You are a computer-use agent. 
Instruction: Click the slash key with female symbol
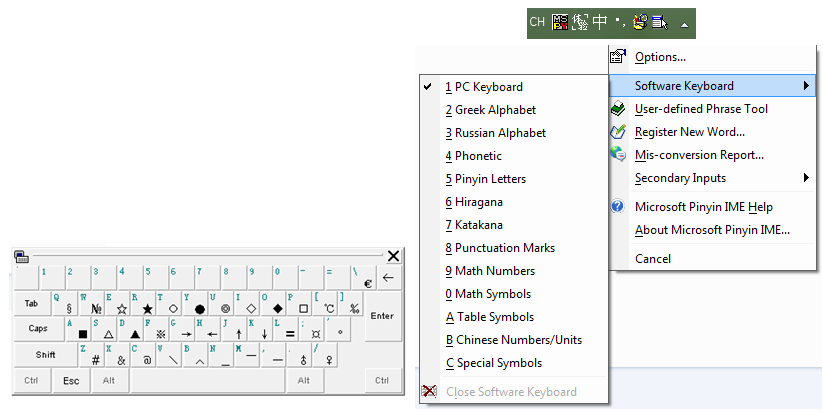(x=324, y=355)
